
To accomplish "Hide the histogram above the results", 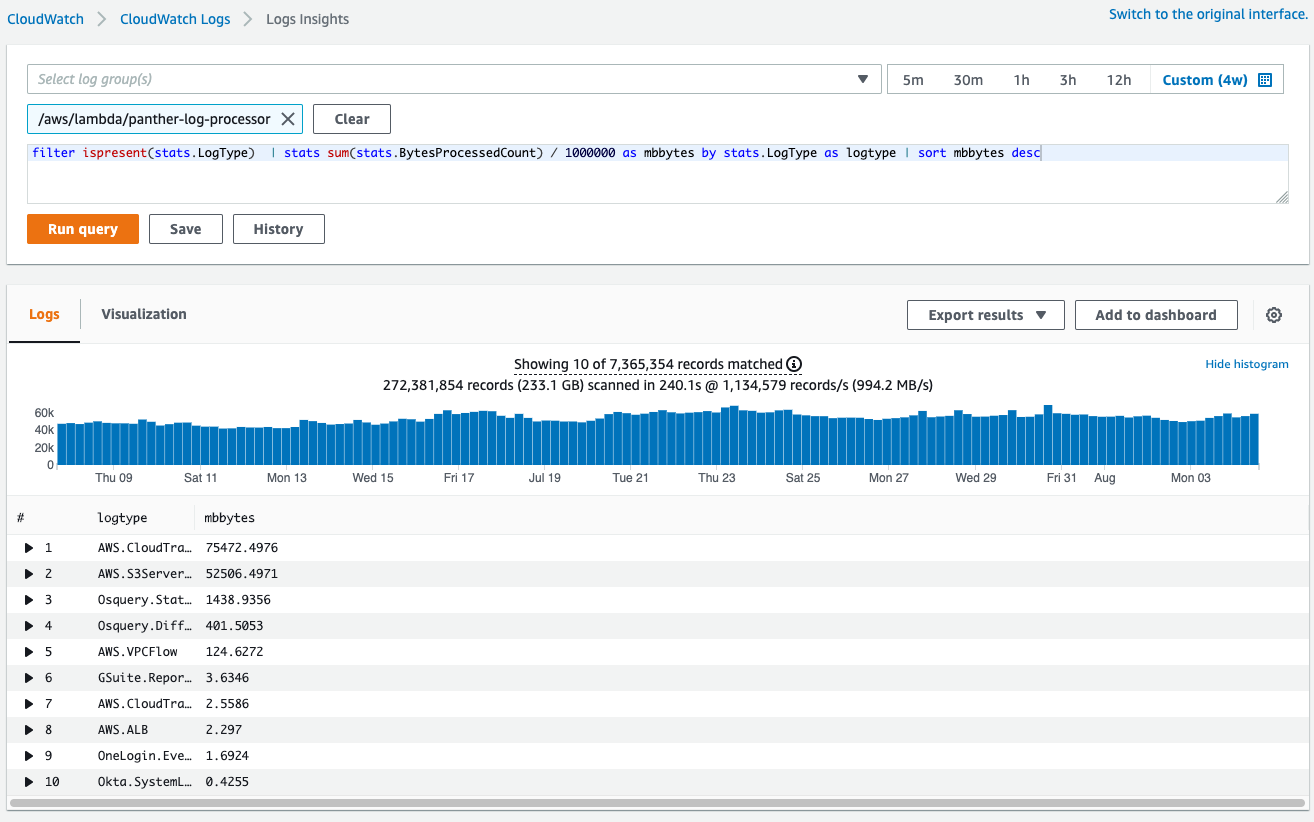I will tap(1247, 363).
